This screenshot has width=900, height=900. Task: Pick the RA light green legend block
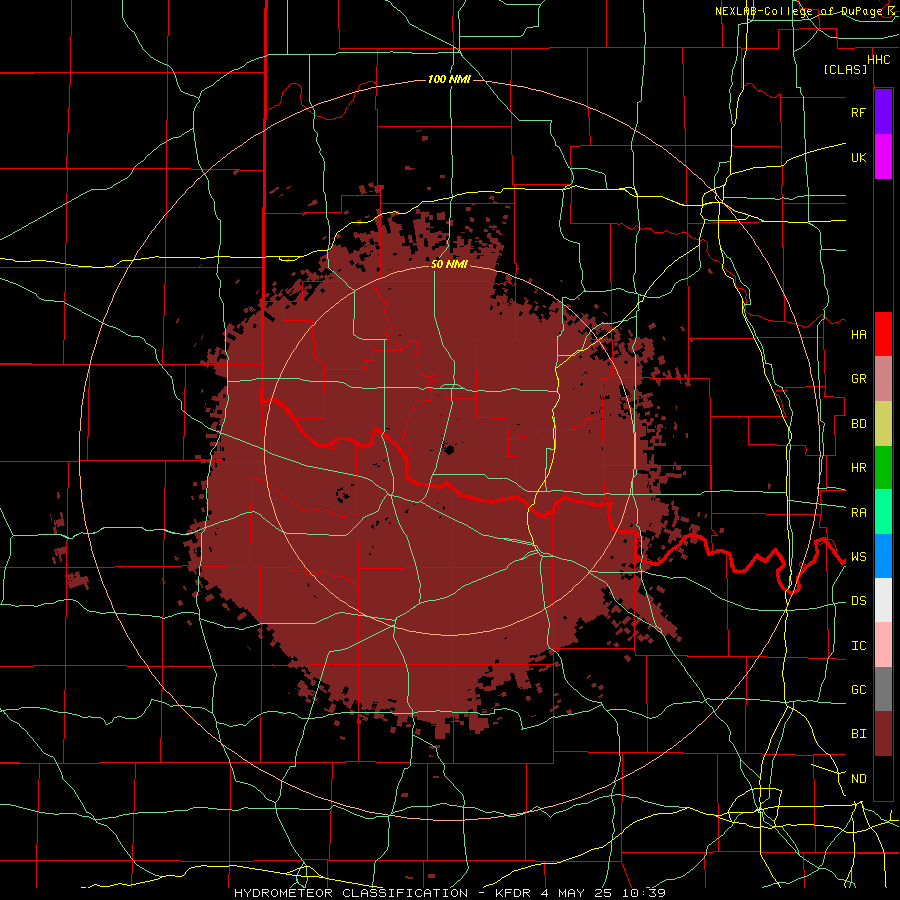[x=883, y=512]
